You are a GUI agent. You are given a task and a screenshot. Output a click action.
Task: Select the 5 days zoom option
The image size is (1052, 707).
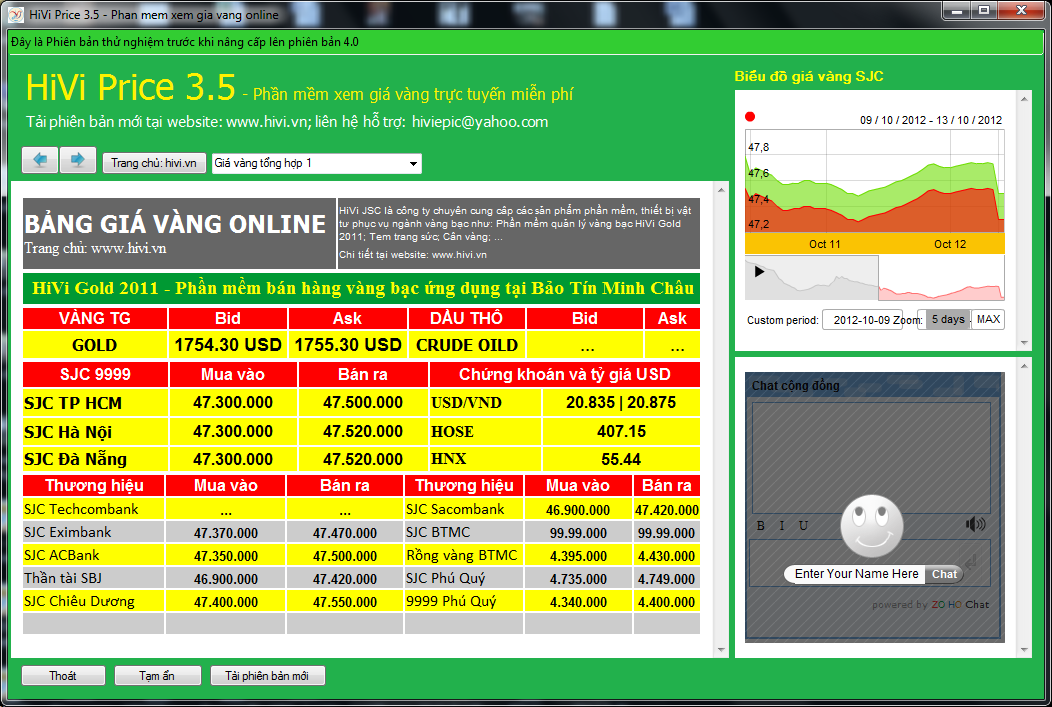point(948,319)
